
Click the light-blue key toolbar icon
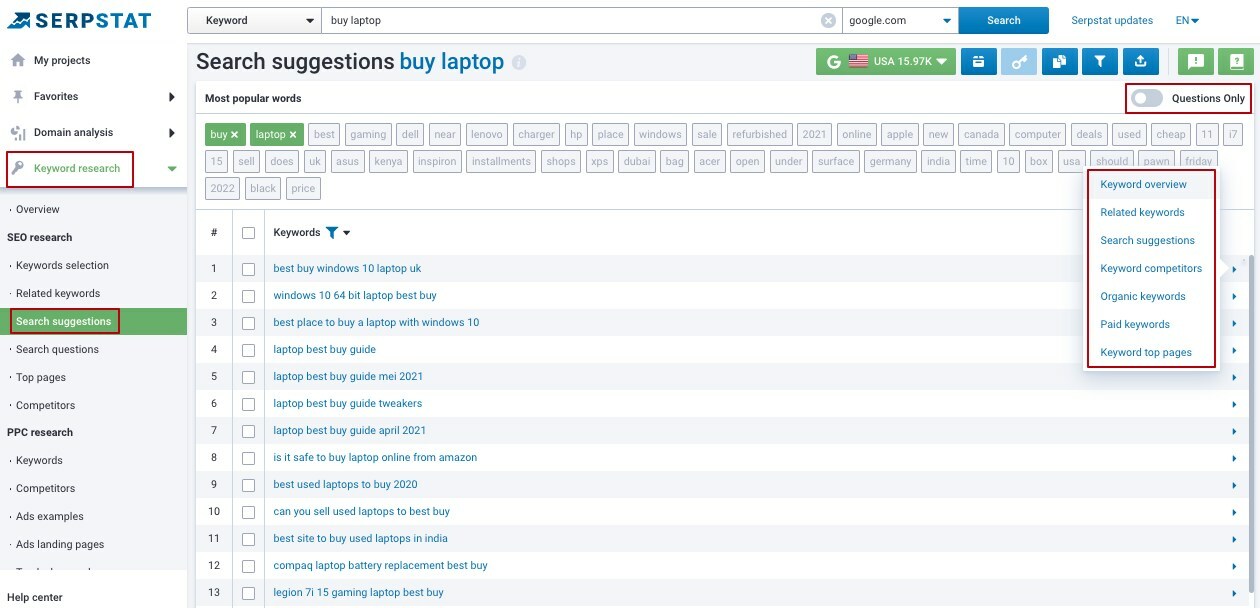1019,62
